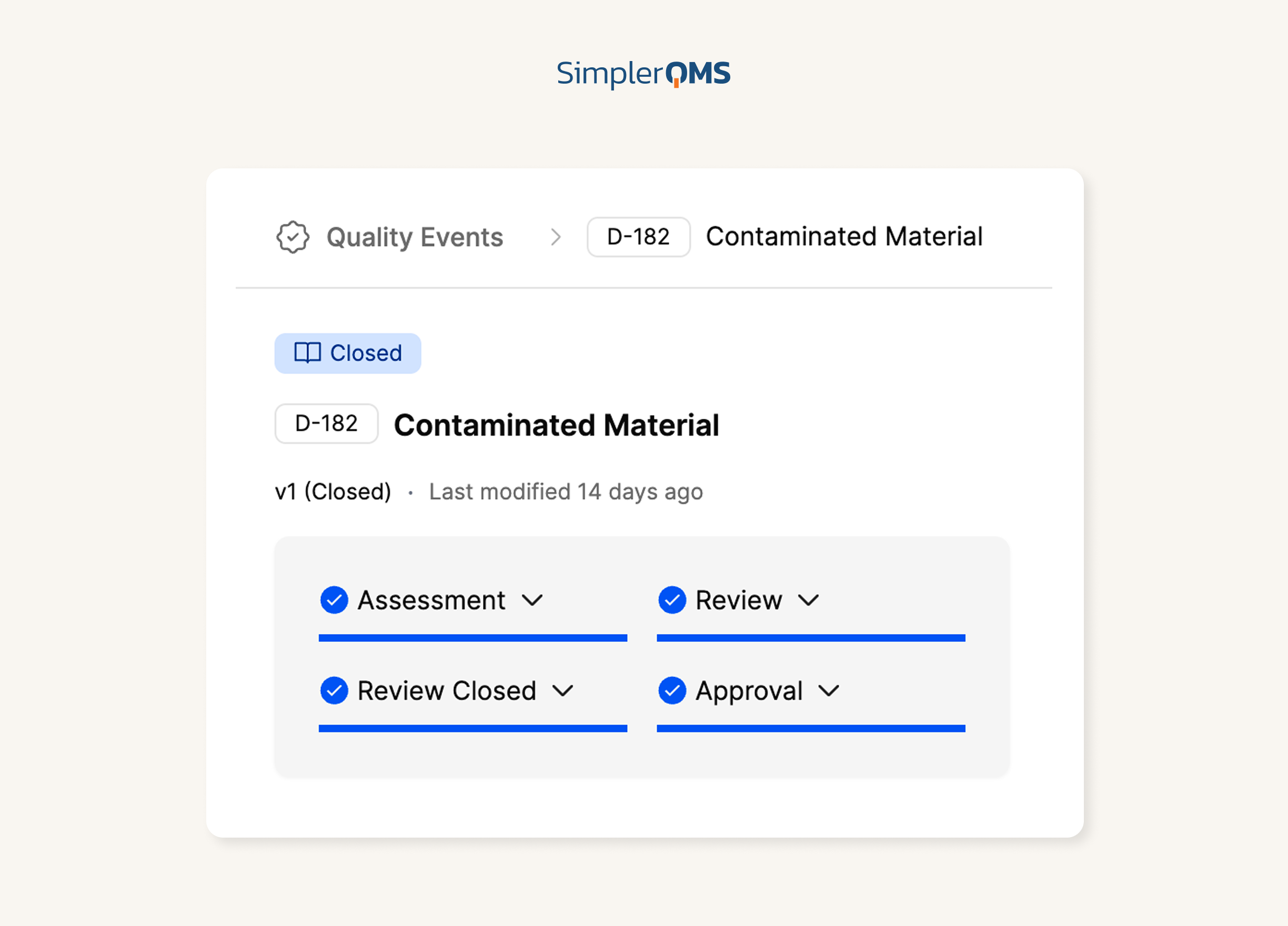The height and width of the screenshot is (926, 1288).
Task: Expand the Approval step chevron
Action: pyautogui.click(x=829, y=690)
